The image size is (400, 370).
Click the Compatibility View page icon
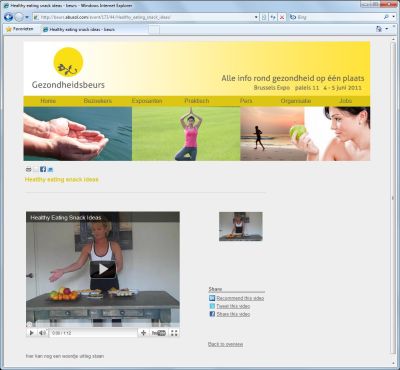tap(264, 17)
